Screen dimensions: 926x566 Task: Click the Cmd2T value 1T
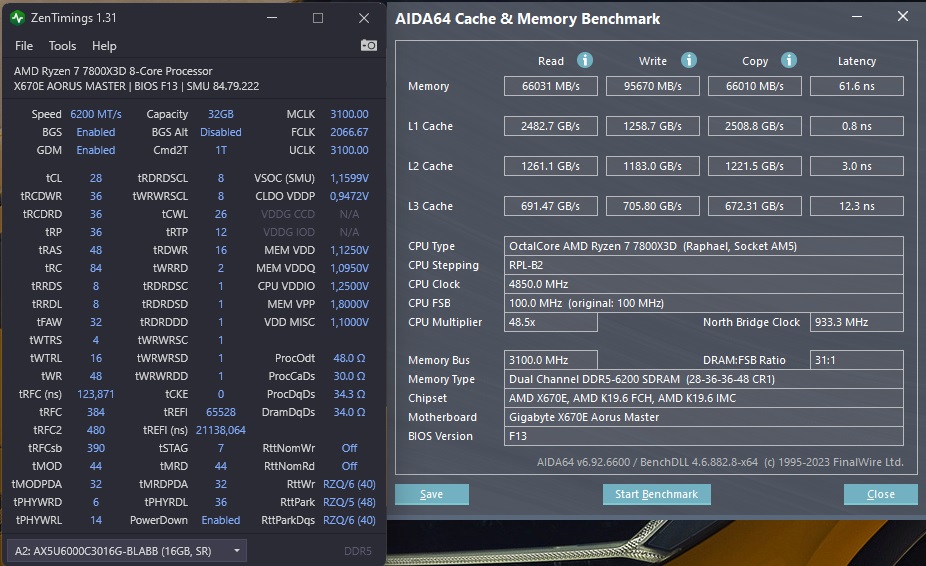[x=220, y=150]
